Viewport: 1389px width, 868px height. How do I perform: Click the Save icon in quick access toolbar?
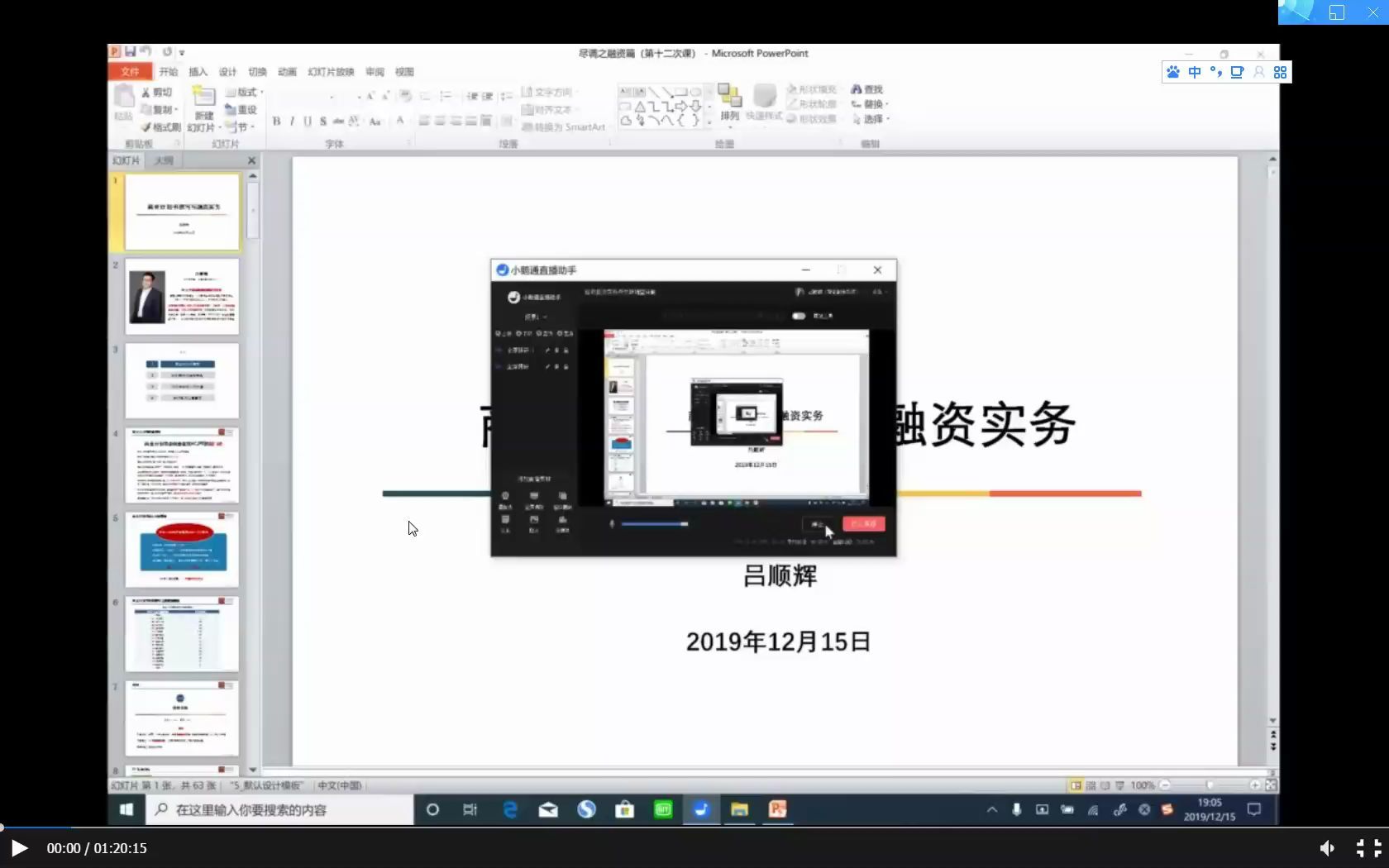[130, 51]
